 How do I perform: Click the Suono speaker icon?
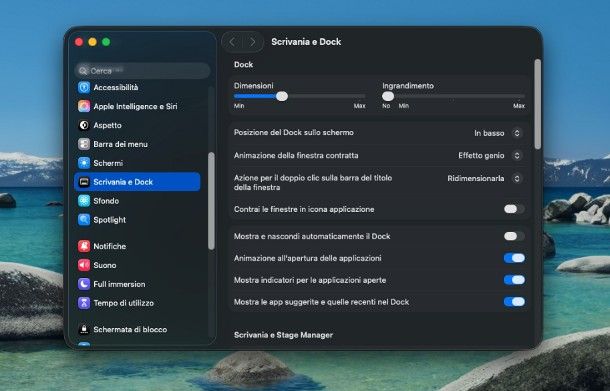84,265
